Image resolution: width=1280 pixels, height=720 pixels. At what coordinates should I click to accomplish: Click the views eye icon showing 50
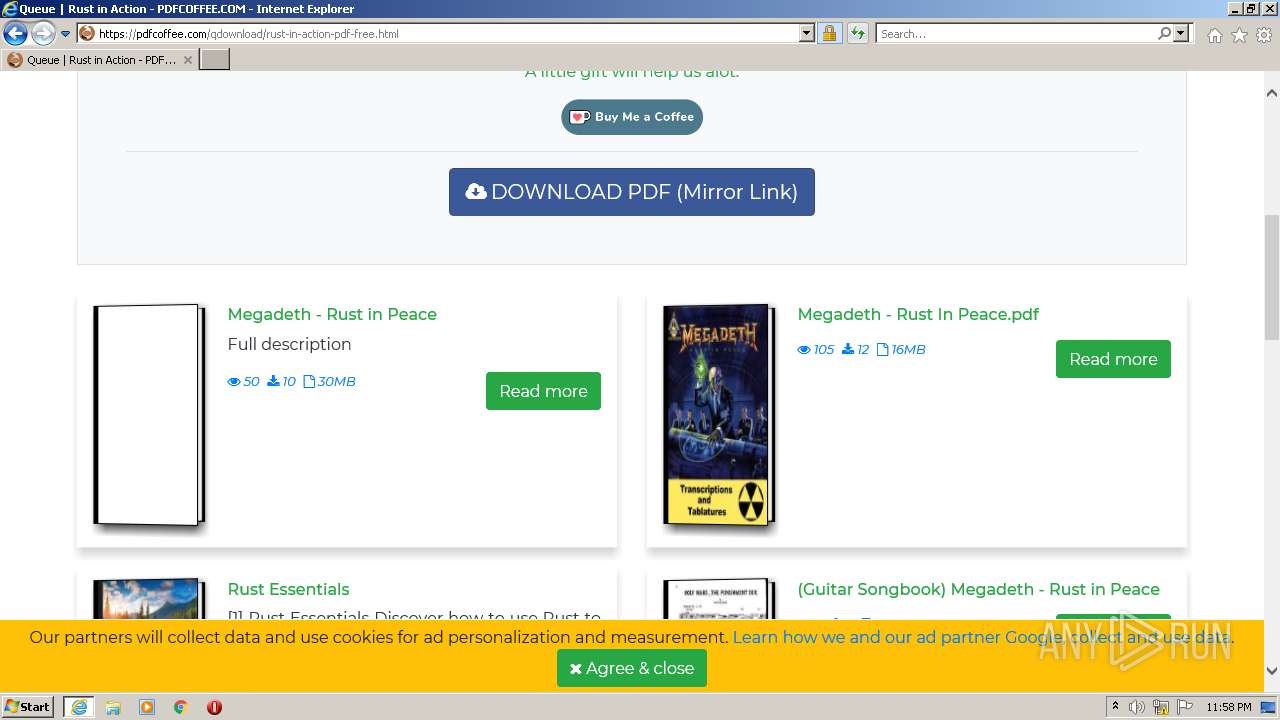234,382
